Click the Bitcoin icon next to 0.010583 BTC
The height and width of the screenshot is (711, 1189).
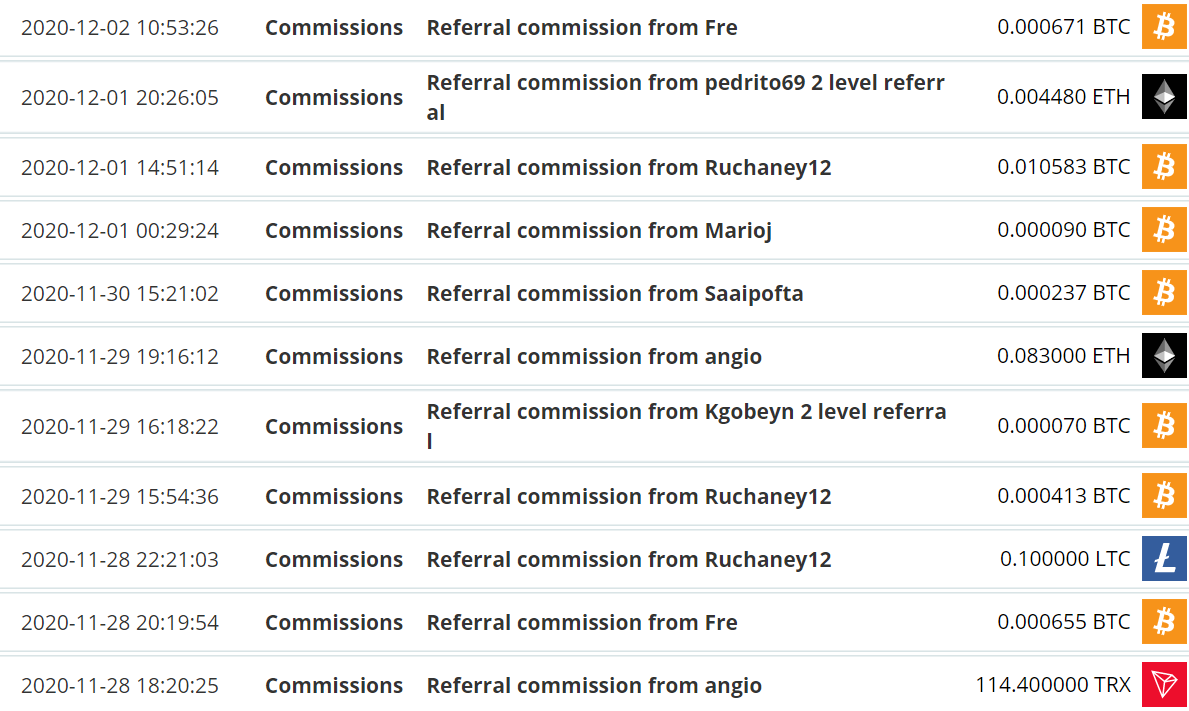coord(1164,167)
